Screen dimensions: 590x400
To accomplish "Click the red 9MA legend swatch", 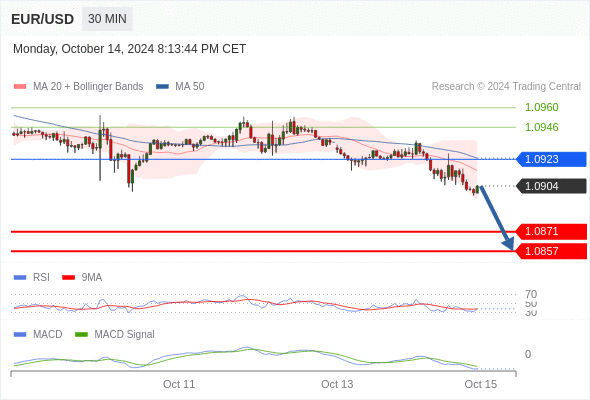I will click(x=68, y=278).
